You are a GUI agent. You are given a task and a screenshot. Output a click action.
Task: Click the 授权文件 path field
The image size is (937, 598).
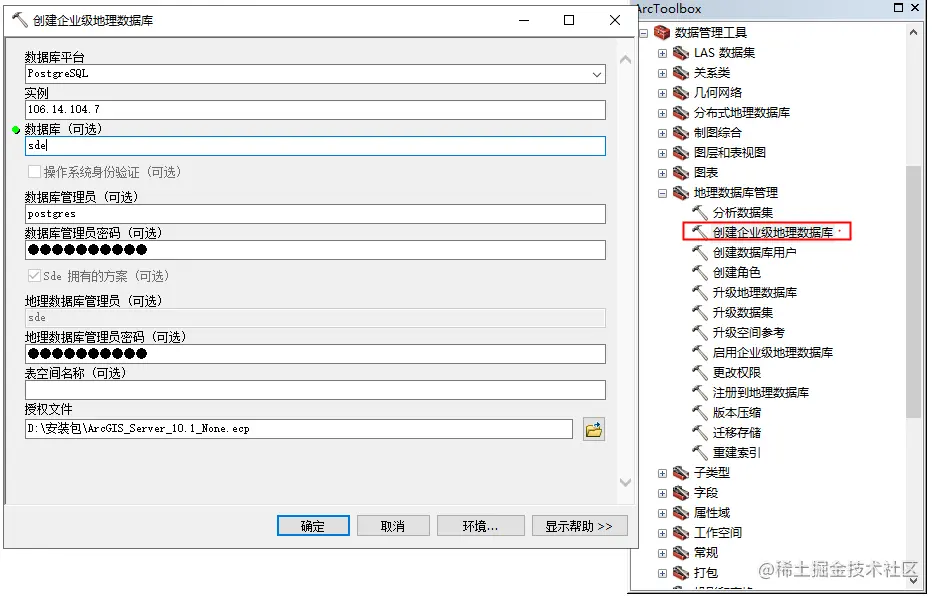pos(299,429)
